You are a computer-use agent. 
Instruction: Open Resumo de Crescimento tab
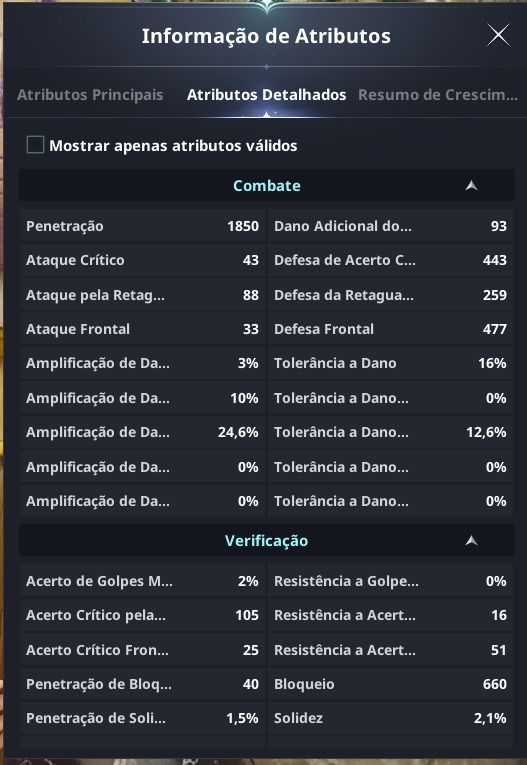(438, 95)
